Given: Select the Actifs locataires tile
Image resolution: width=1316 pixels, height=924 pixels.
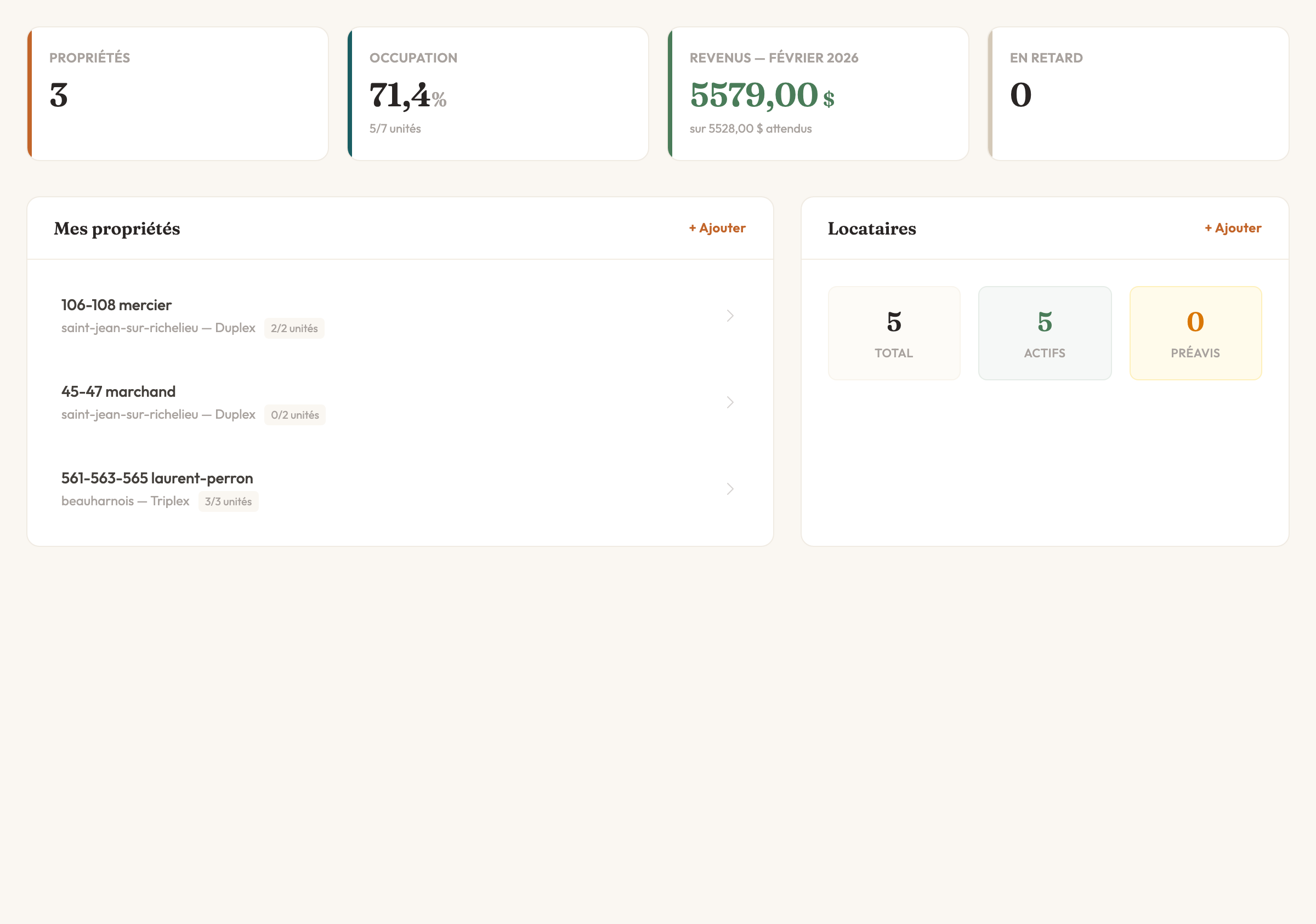Looking at the screenshot, I should click(x=1045, y=333).
